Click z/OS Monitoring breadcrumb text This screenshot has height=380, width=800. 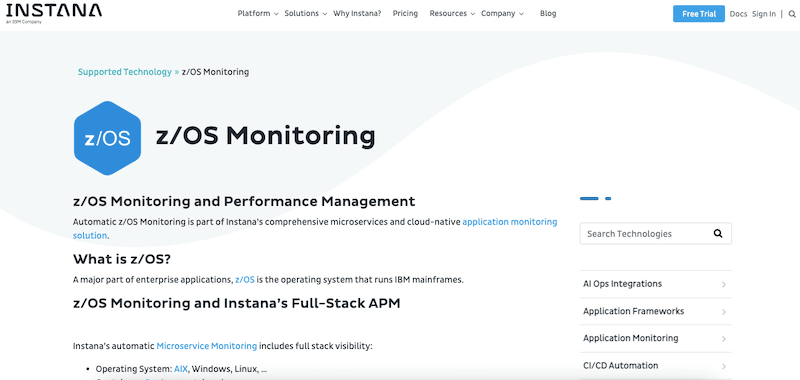coord(215,72)
